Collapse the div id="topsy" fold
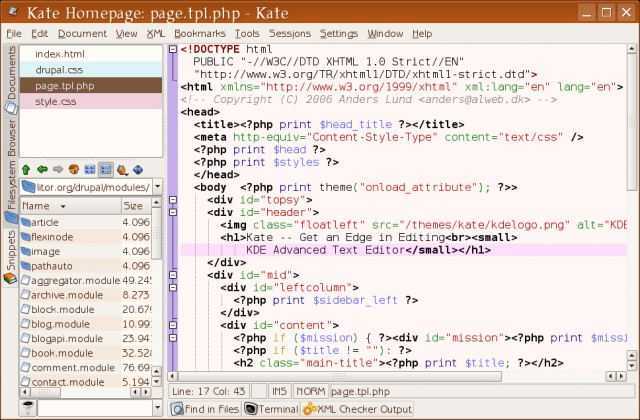Viewport: 640px width, 420px height. [173, 200]
